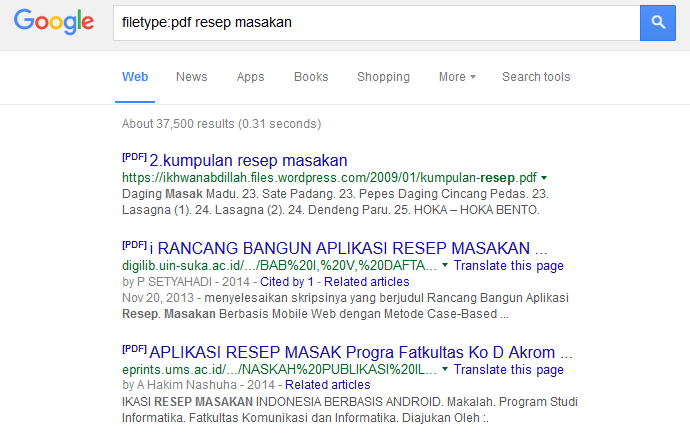Click 'by A Hakim Nashuha - 2014' text
Viewport: 690px width, 448px height.
[x=198, y=385]
